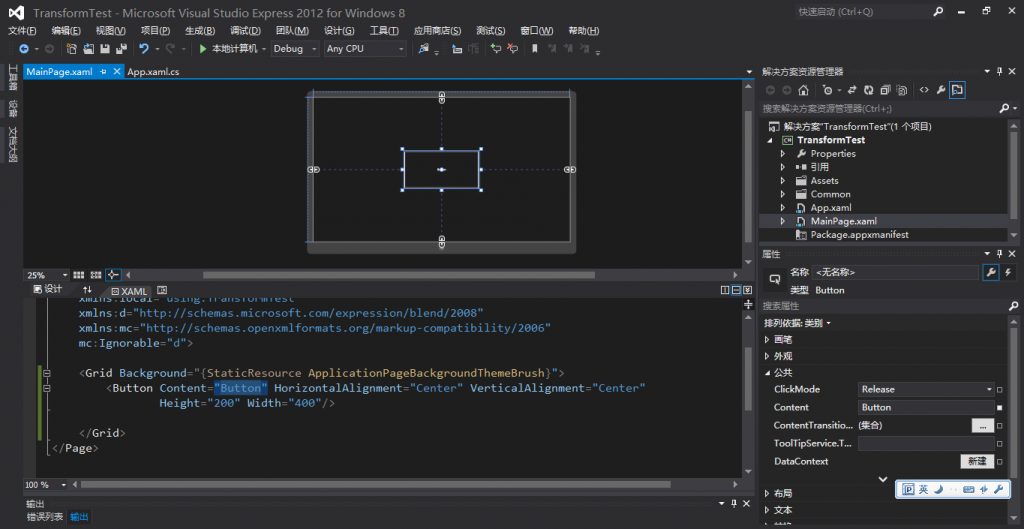This screenshot has width=1024, height=529.
Task: Click the designer horizontal scrollbar
Action: (400, 275)
